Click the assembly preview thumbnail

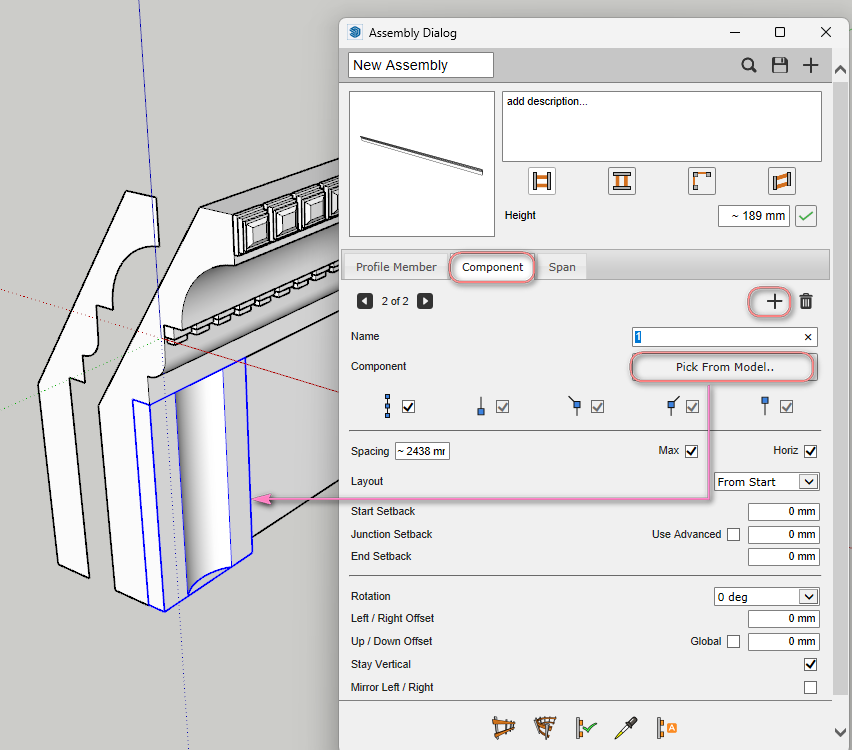click(422, 164)
